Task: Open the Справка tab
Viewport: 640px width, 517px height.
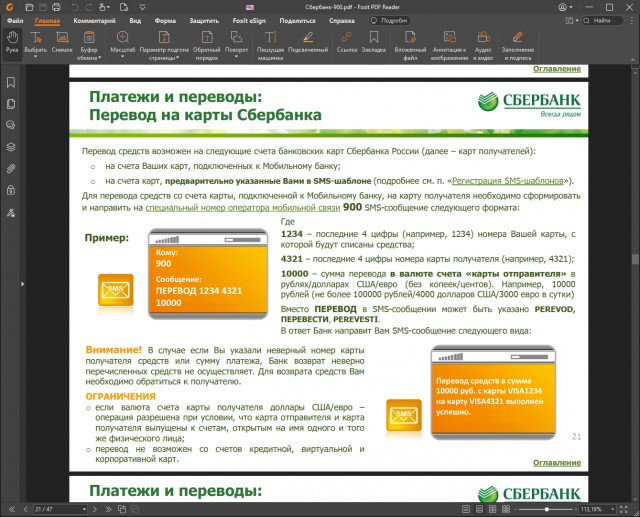Action: [342, 20]
